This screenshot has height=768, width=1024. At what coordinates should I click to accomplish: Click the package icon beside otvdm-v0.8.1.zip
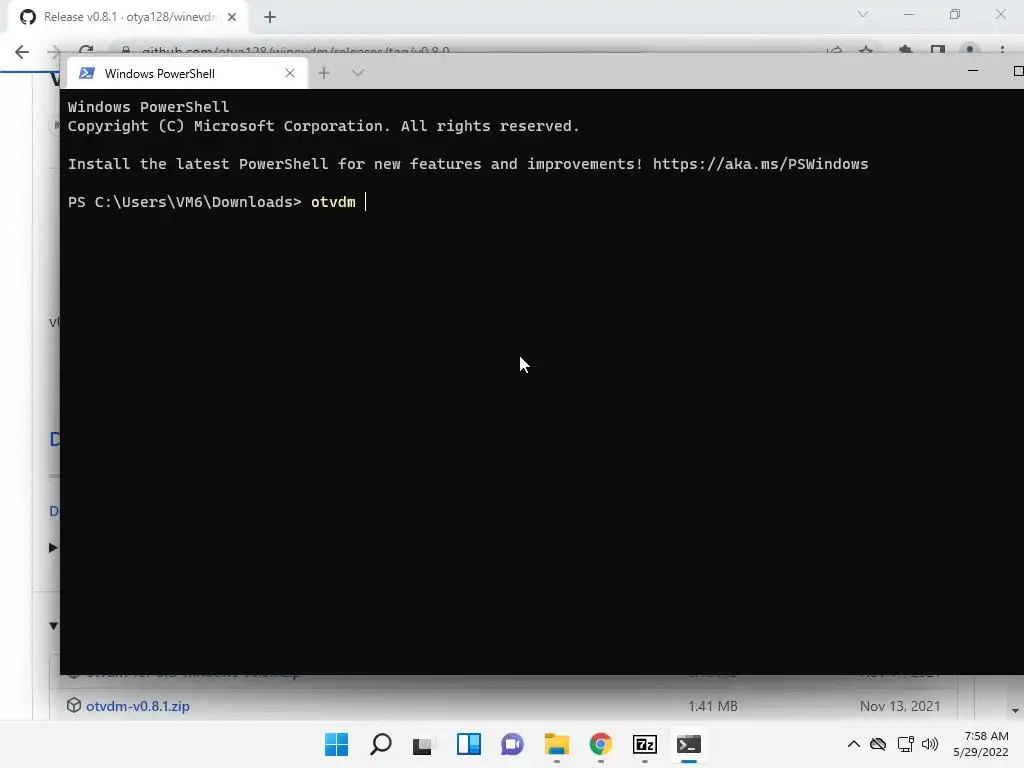click(74, 705)
